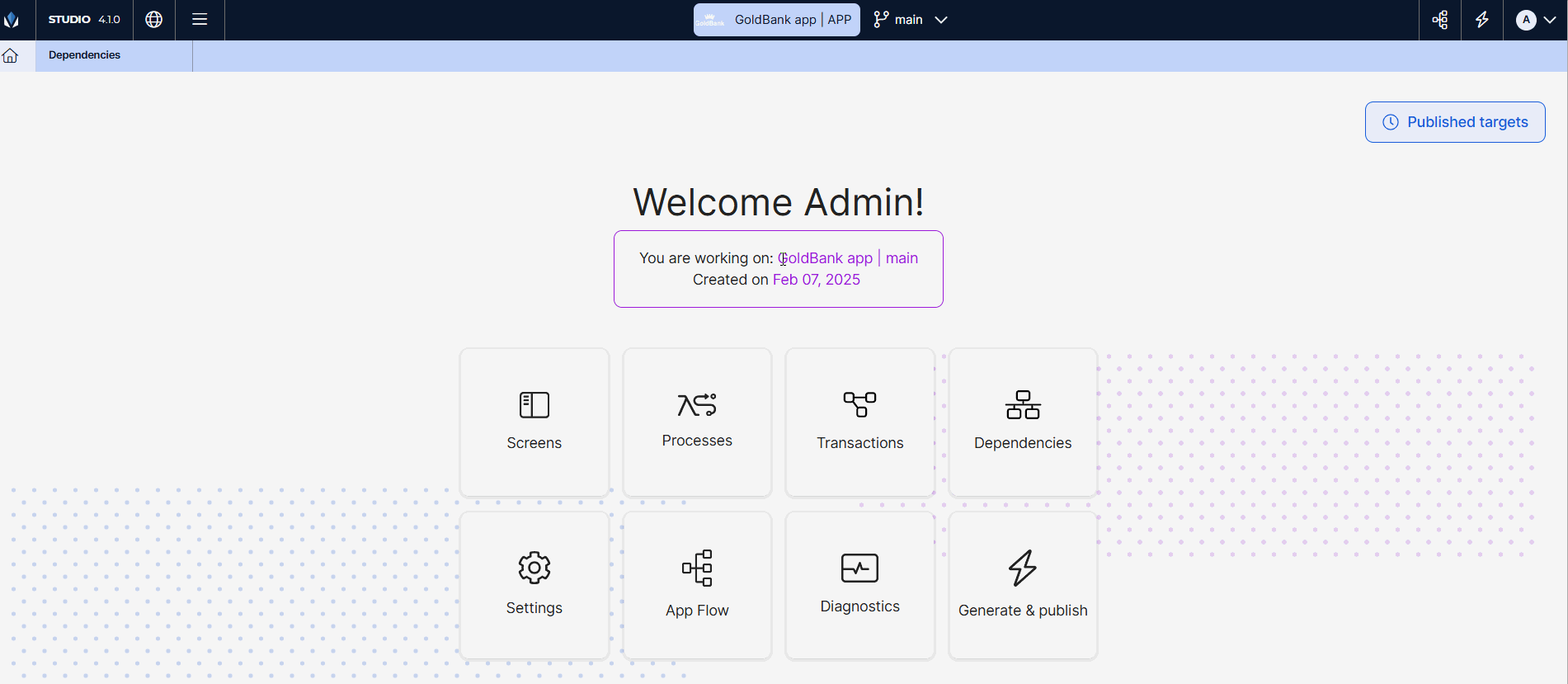Click the Published targets button
Screen dimensions: 1568x684
coord(1454,122)
